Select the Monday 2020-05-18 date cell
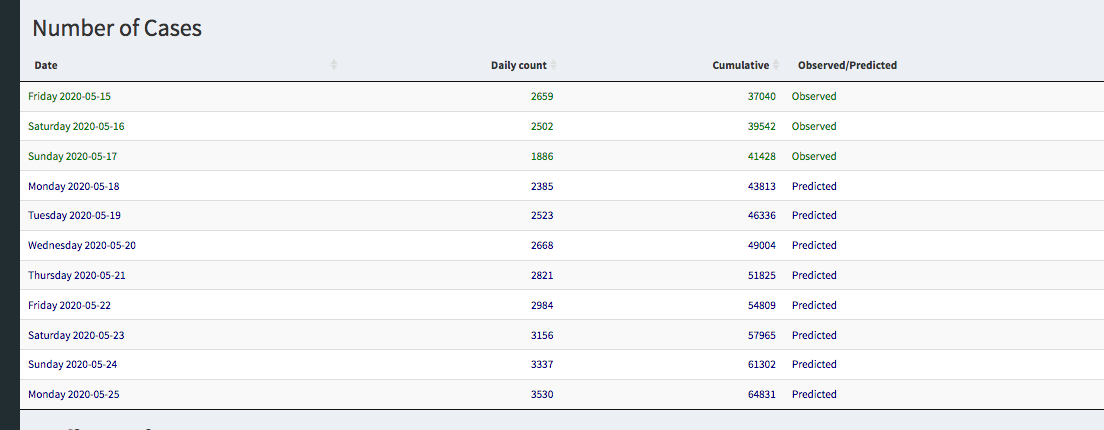Image resolution: width=1104 pixels, height=430 pixels. coord(73,187)
